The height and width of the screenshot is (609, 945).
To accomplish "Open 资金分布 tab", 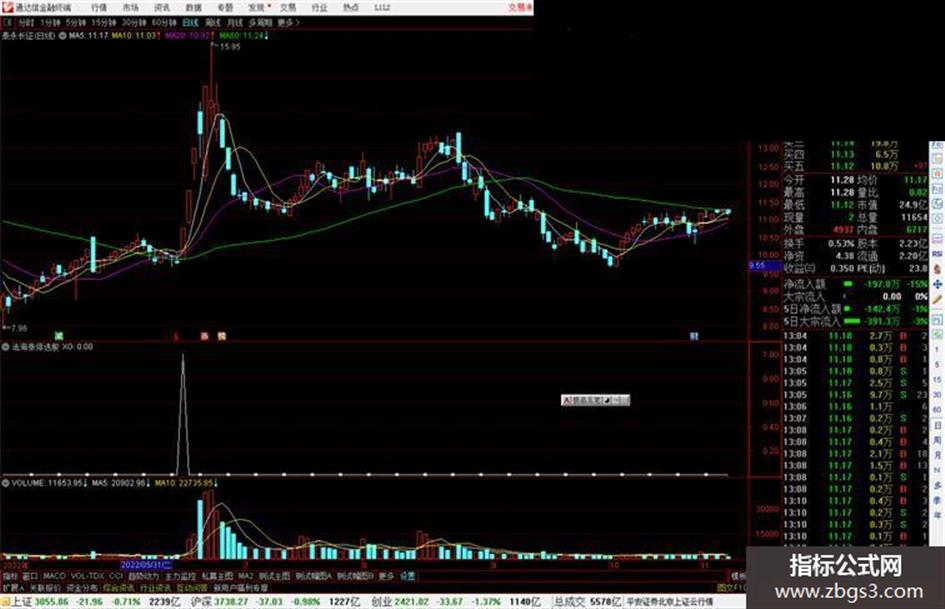I will (x=82, y=587).
